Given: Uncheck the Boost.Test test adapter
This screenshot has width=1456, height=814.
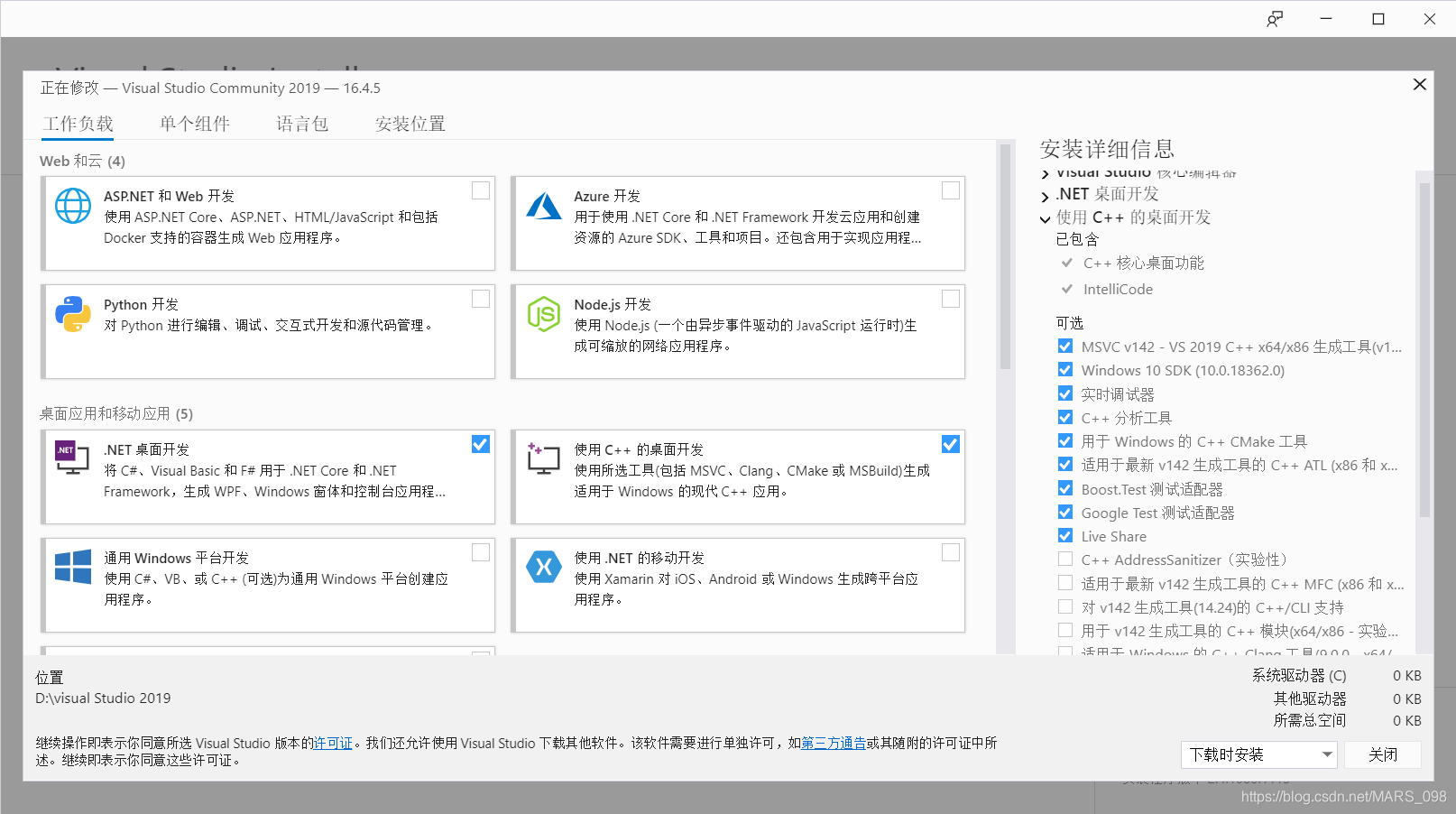Looking at the screenshot, I should click(1065, 488).
